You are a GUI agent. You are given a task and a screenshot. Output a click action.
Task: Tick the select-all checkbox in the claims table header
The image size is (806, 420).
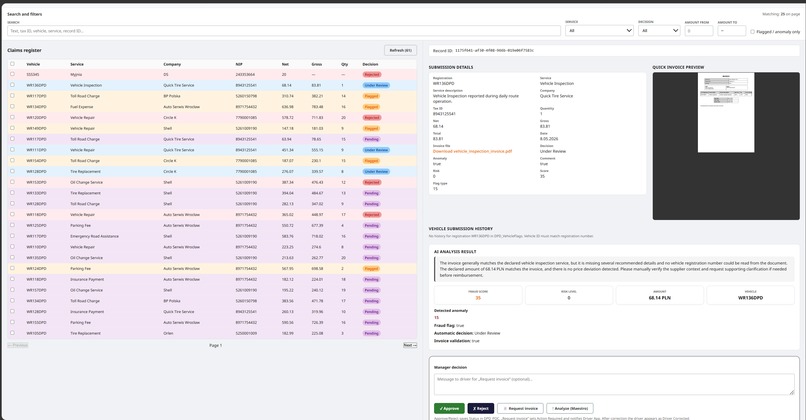point(12,64)
